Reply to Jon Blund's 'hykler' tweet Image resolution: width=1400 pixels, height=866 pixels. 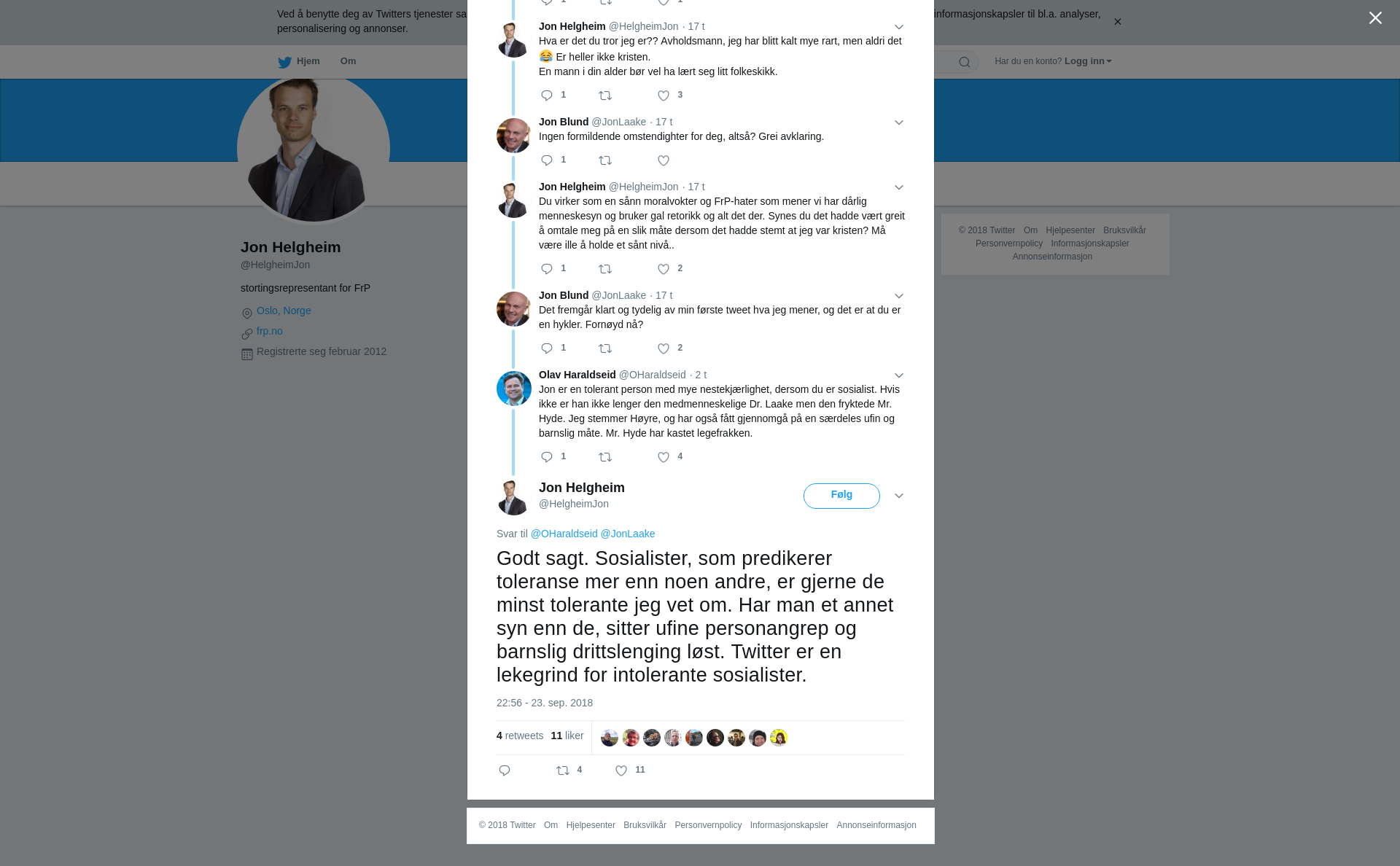coord(547,348)
